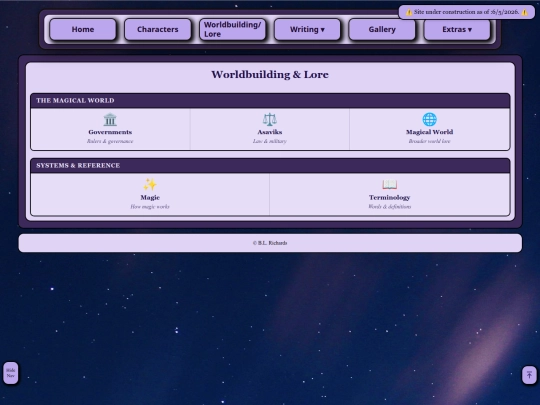Expand the Writing dropdown menu
Viewport: 540px width, 405px height.
[307, 29]
